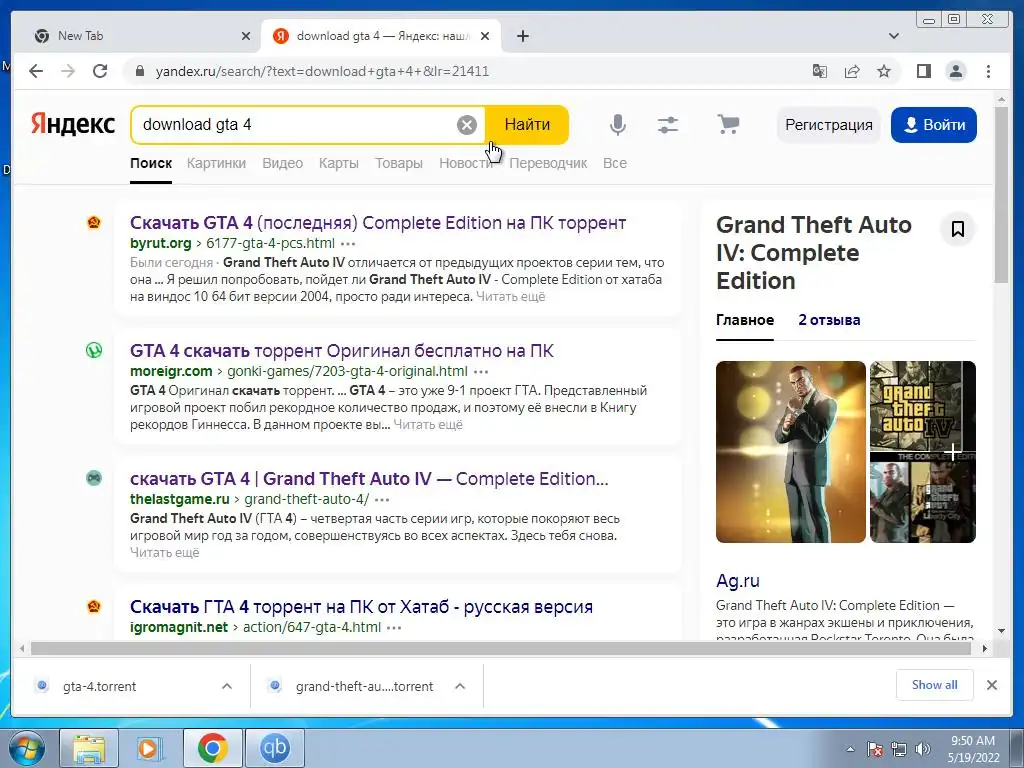Viewport: 1024px width, 768px height.
Task: Select the Поиск search tab
Action: pos(151,163)
